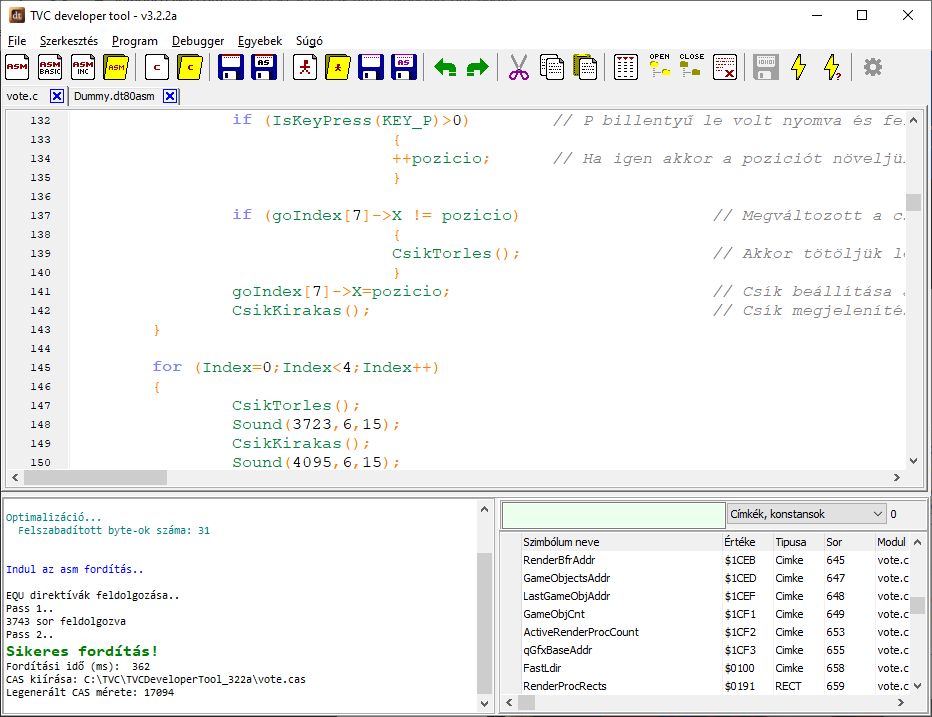The height and width of the screenshot is (717, 932).
Task: Cut selection with the scissors icon
Action: click(518, 67)
